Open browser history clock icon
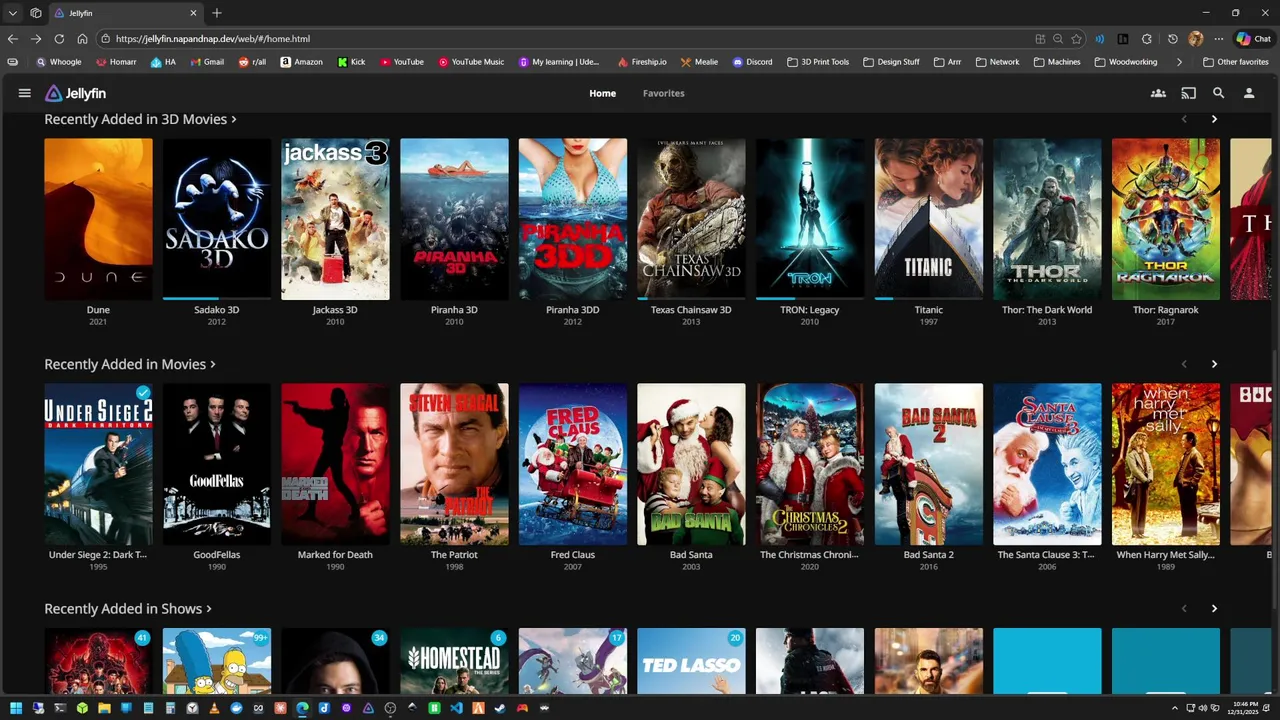This screenshot has width=1280, height=720. [x=1173, y=39]
